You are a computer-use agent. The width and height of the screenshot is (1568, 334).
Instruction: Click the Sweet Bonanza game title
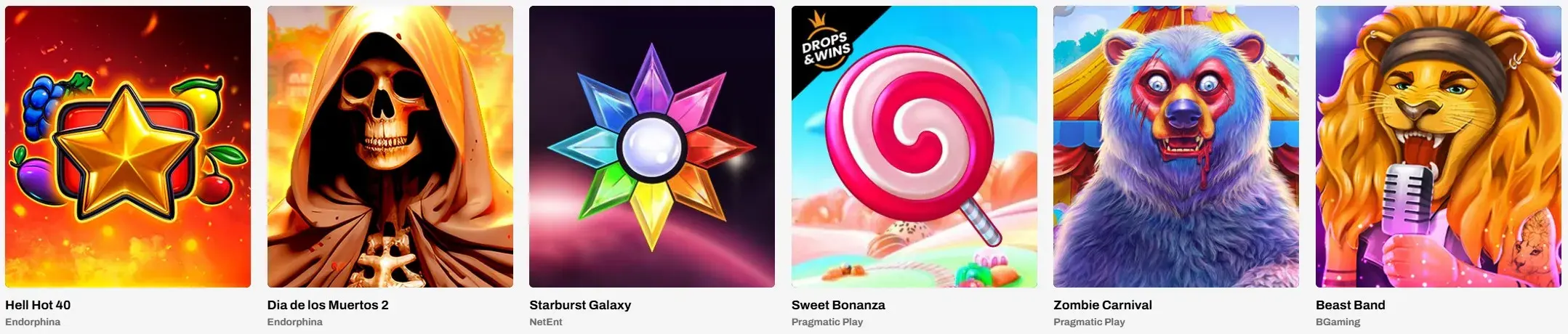[838, 305]
